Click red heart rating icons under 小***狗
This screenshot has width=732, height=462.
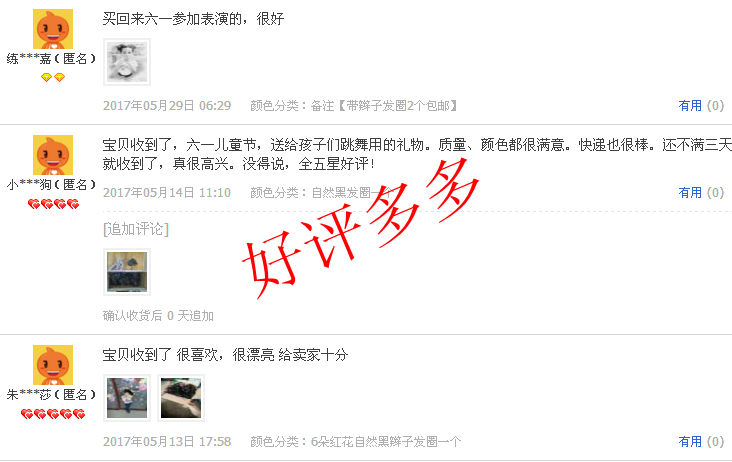tap(53, 204)
